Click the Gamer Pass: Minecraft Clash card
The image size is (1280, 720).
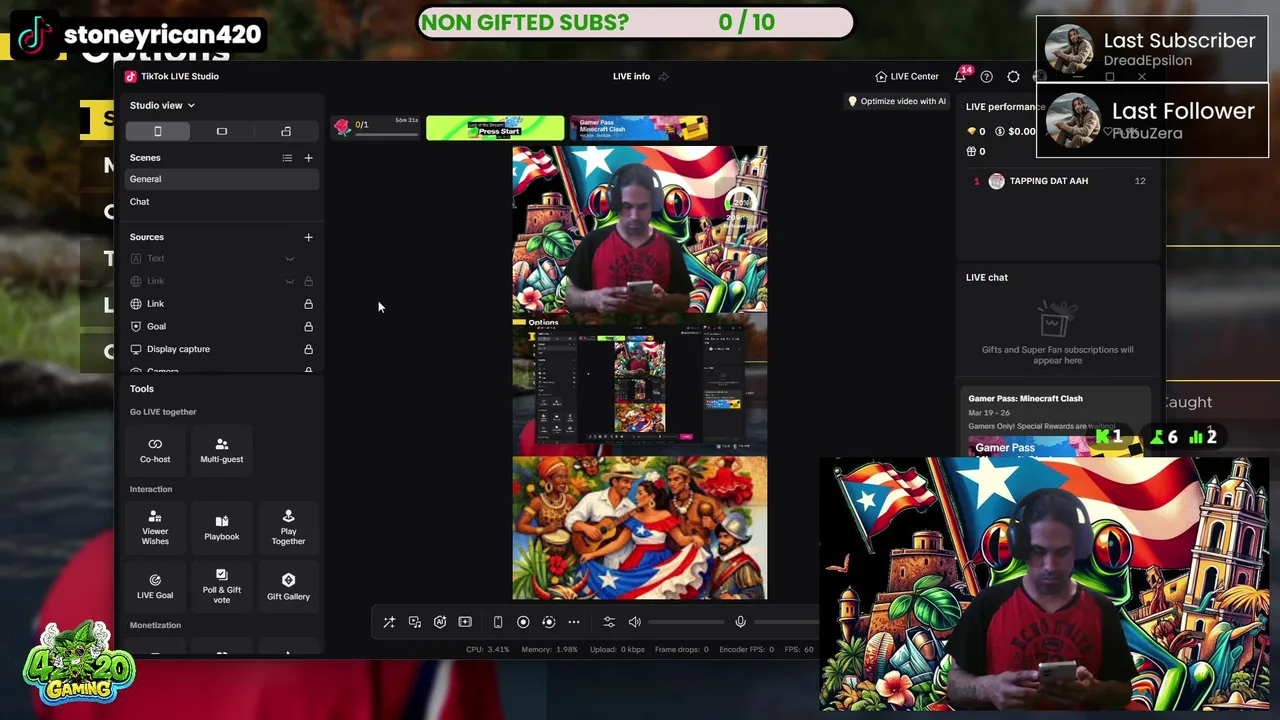point(1058,422)
